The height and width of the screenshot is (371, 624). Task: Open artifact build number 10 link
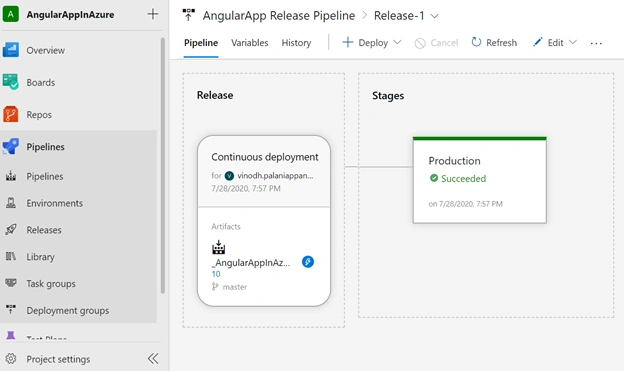(x=216, y=274)
